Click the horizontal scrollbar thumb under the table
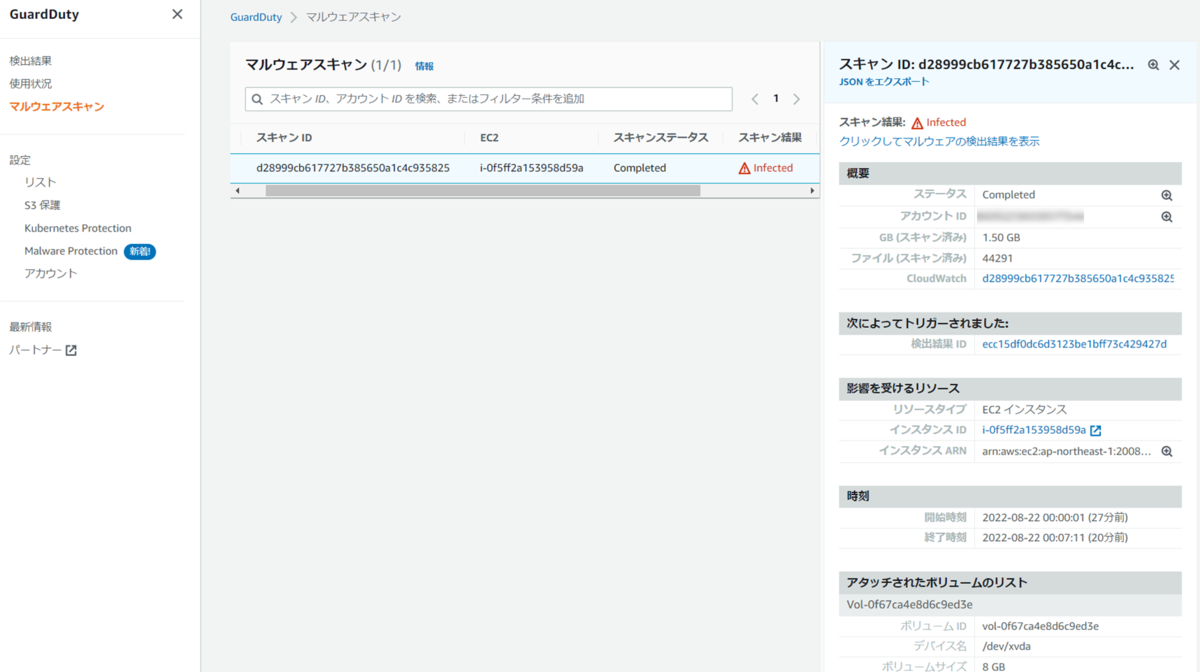 483,190
